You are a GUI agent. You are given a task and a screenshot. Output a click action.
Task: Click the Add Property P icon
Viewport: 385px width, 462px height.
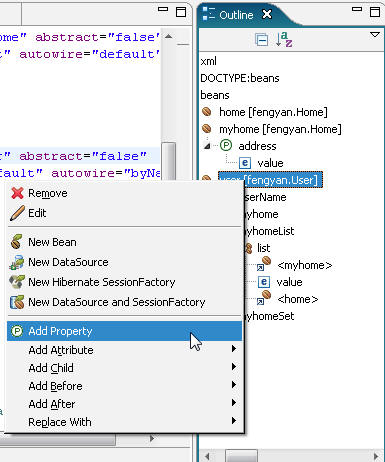pos(17,331)
